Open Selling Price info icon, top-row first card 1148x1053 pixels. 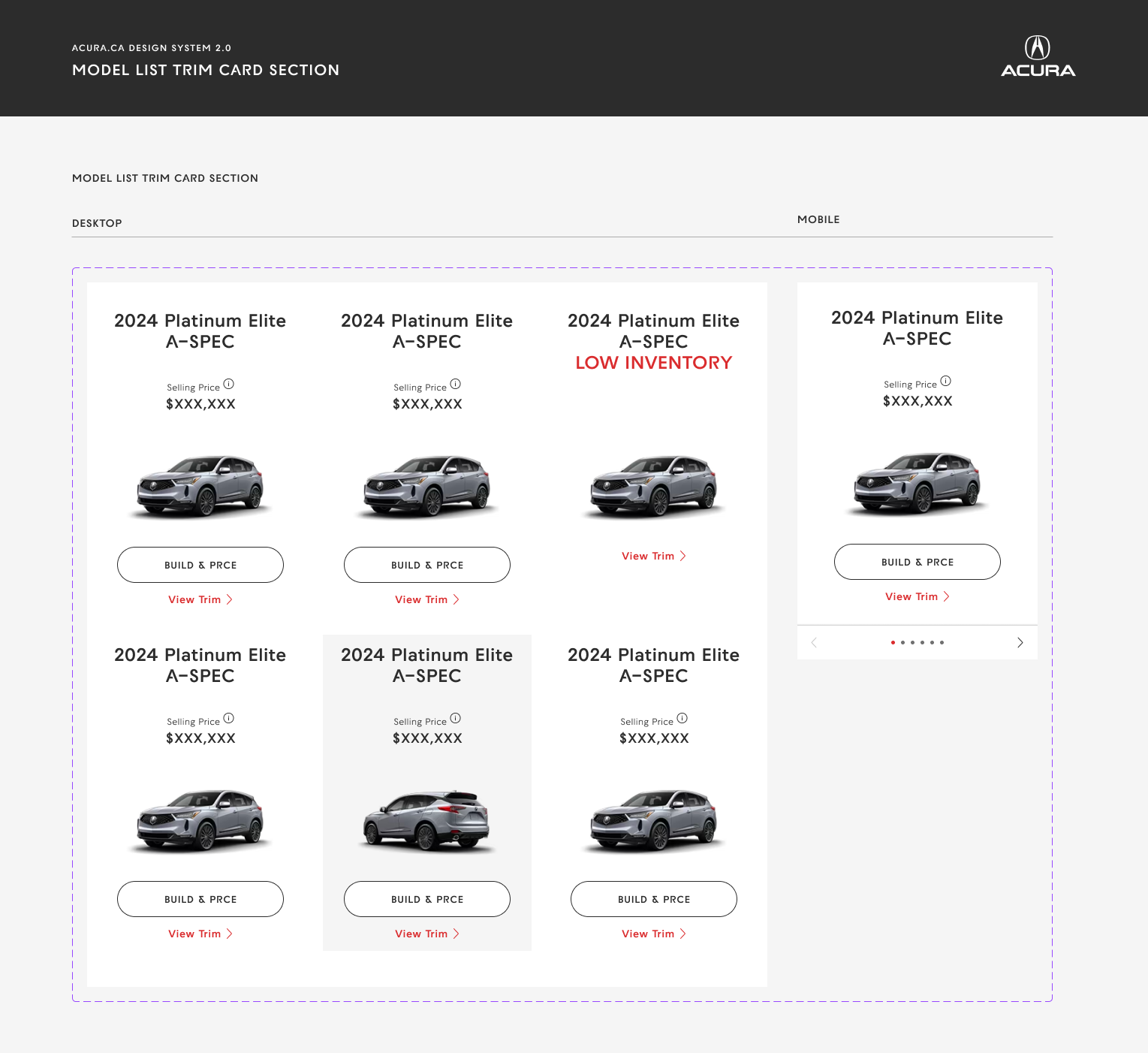click(x=229, y=384)
